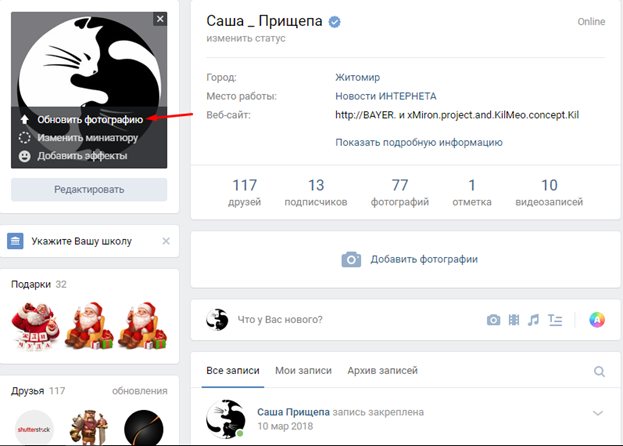Click the wall search magnifier icon
Viewport: 623px width, 446px height.
point(599,371)
